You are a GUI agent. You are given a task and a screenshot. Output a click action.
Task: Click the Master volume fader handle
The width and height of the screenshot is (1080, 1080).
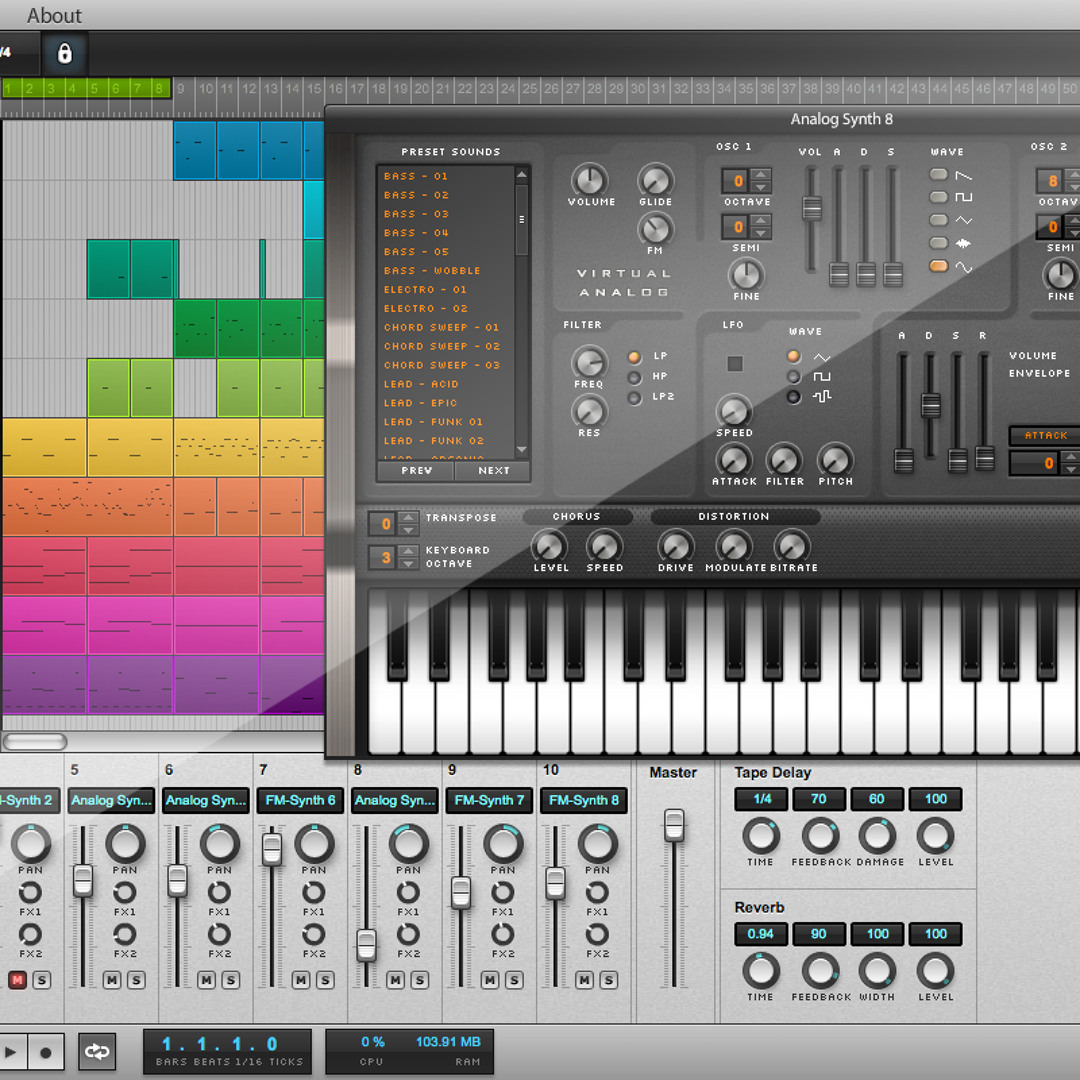(674, 825)
